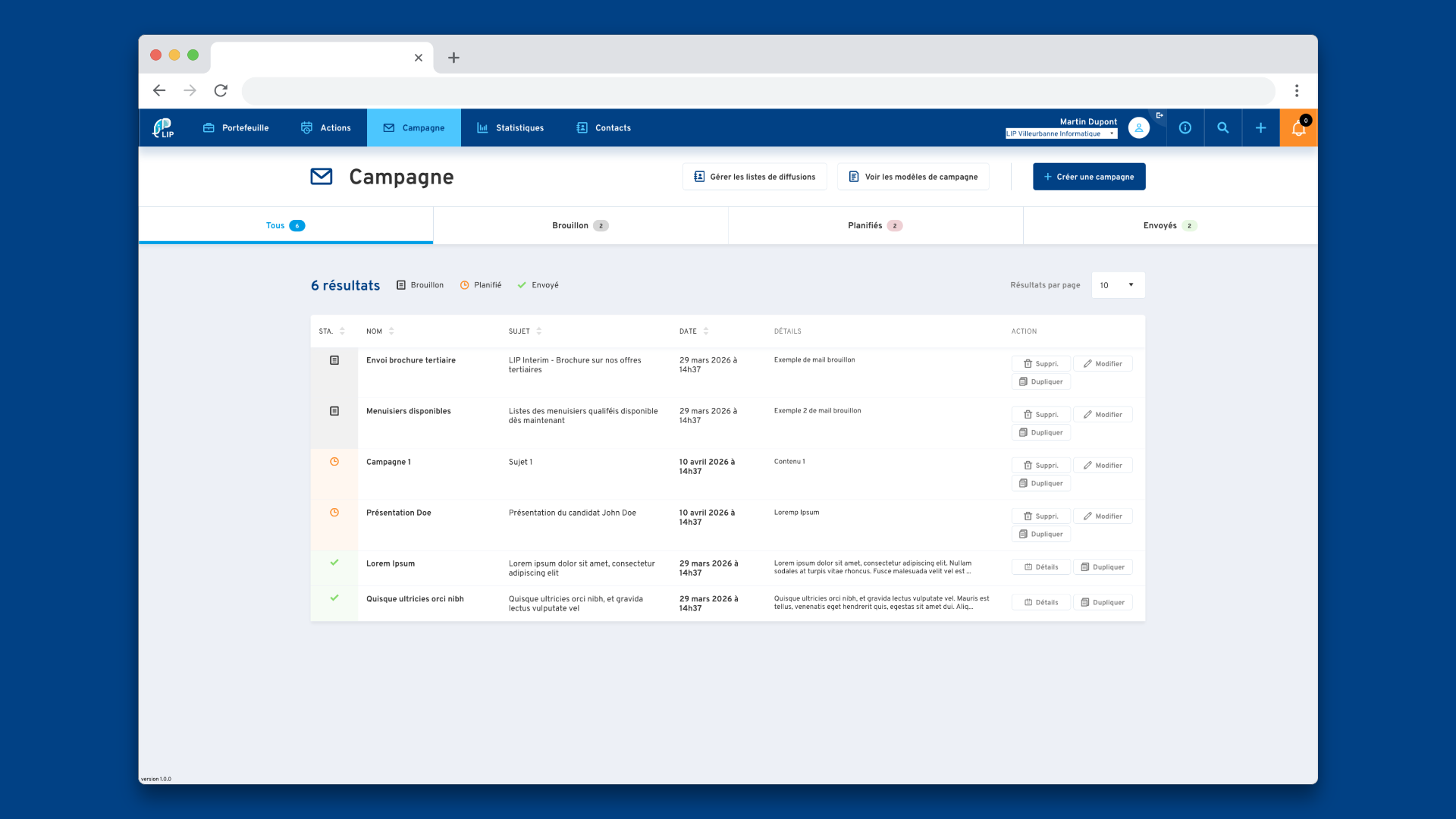Open the user profile avatar icon
The width and height of the screenshot is (1456, 819).
(x=1138, y=127)
